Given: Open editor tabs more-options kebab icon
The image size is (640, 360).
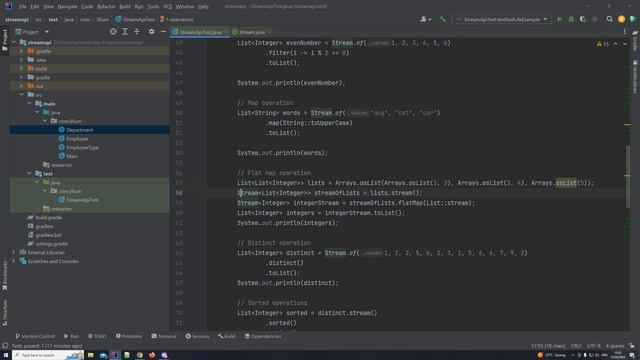Looking at the screenshot, I should pyautogui.click(x=624, y=31).
